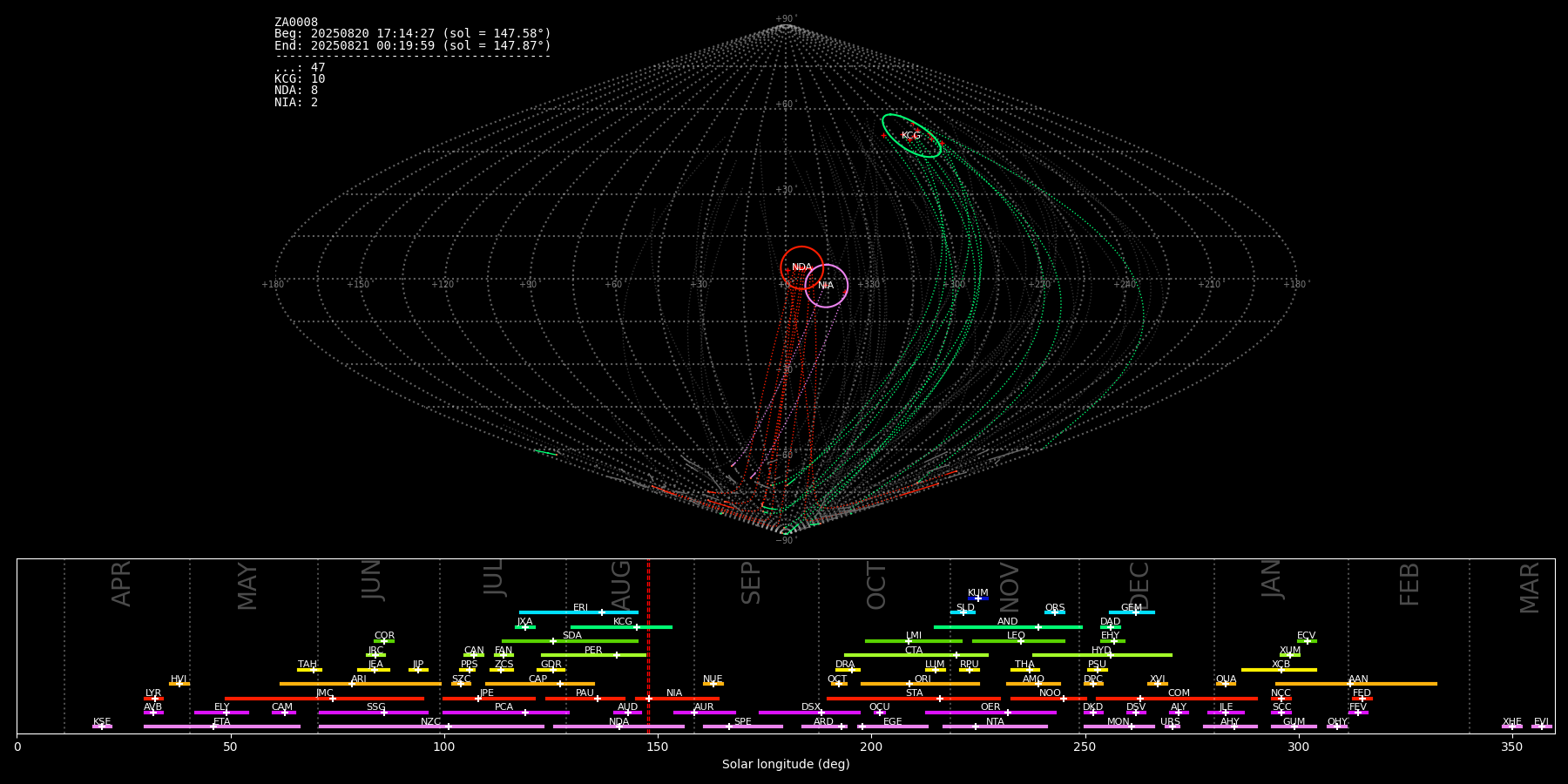Image resolution: width=1568 pixels, height=784 pixels.
Task: Click the DEC month label
Action: click(x=1139, y=585)
